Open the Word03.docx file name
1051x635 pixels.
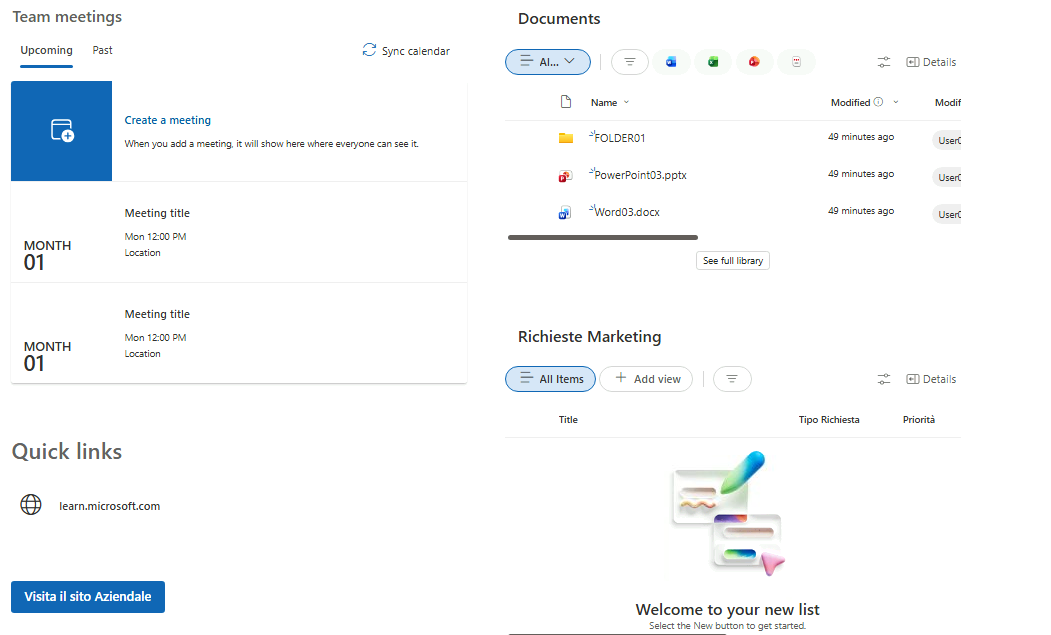click(x=627, y=212)
